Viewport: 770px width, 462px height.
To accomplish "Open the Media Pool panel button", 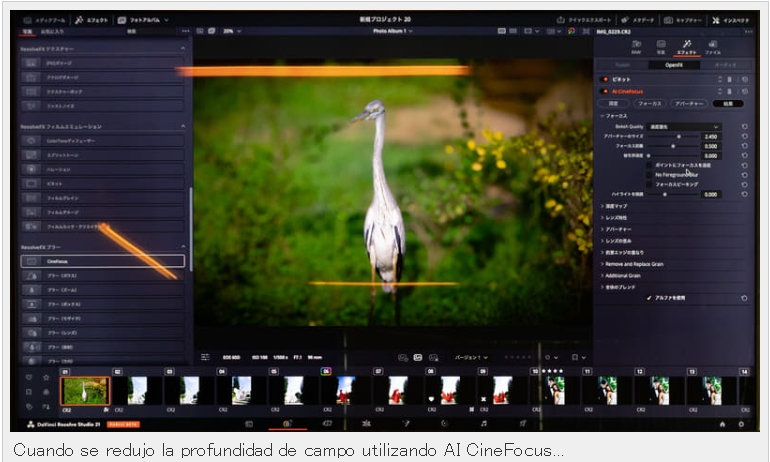I will pyautogui.click(x=45, y=20).
